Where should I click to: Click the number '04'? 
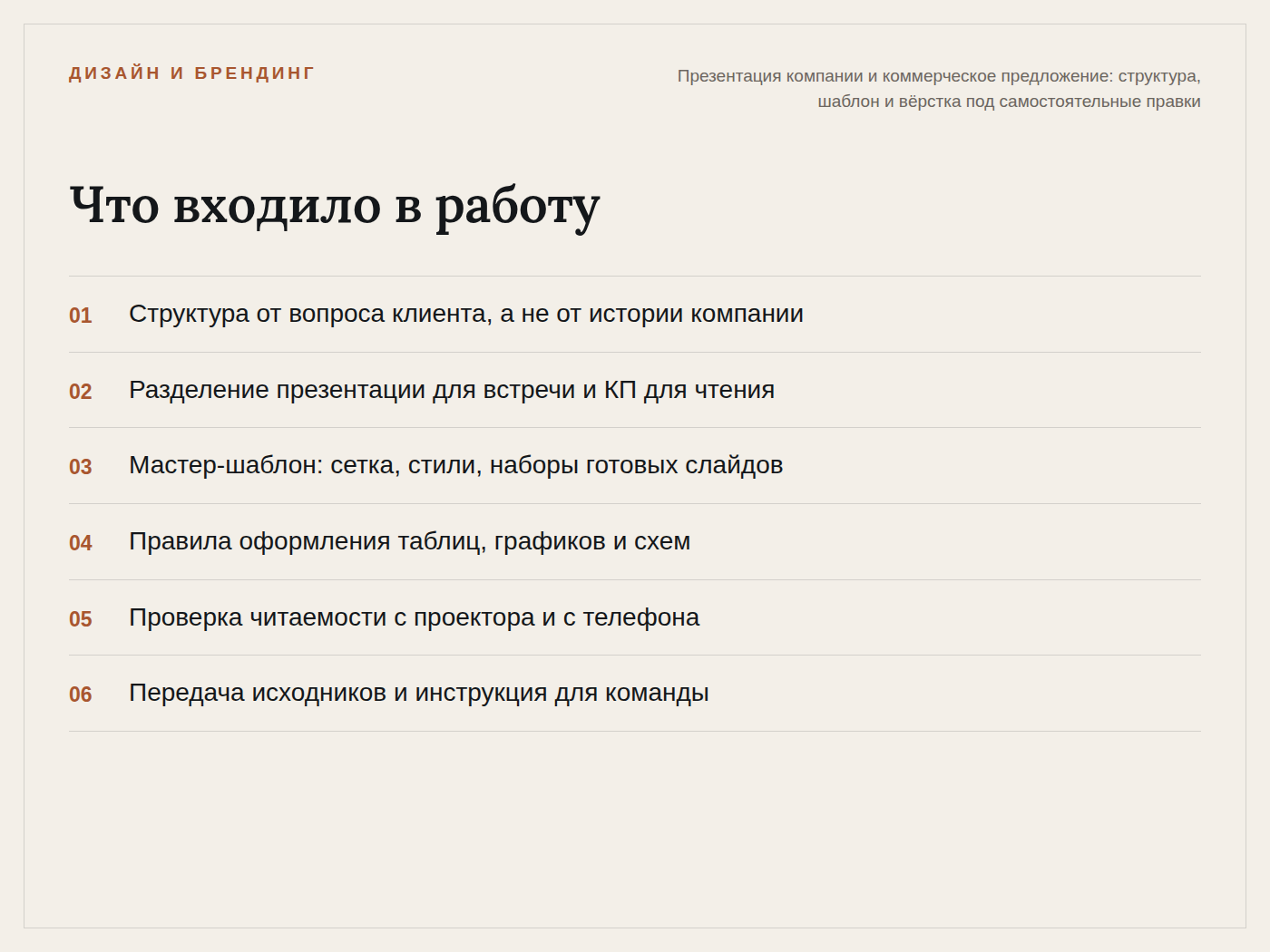[81, 543]
